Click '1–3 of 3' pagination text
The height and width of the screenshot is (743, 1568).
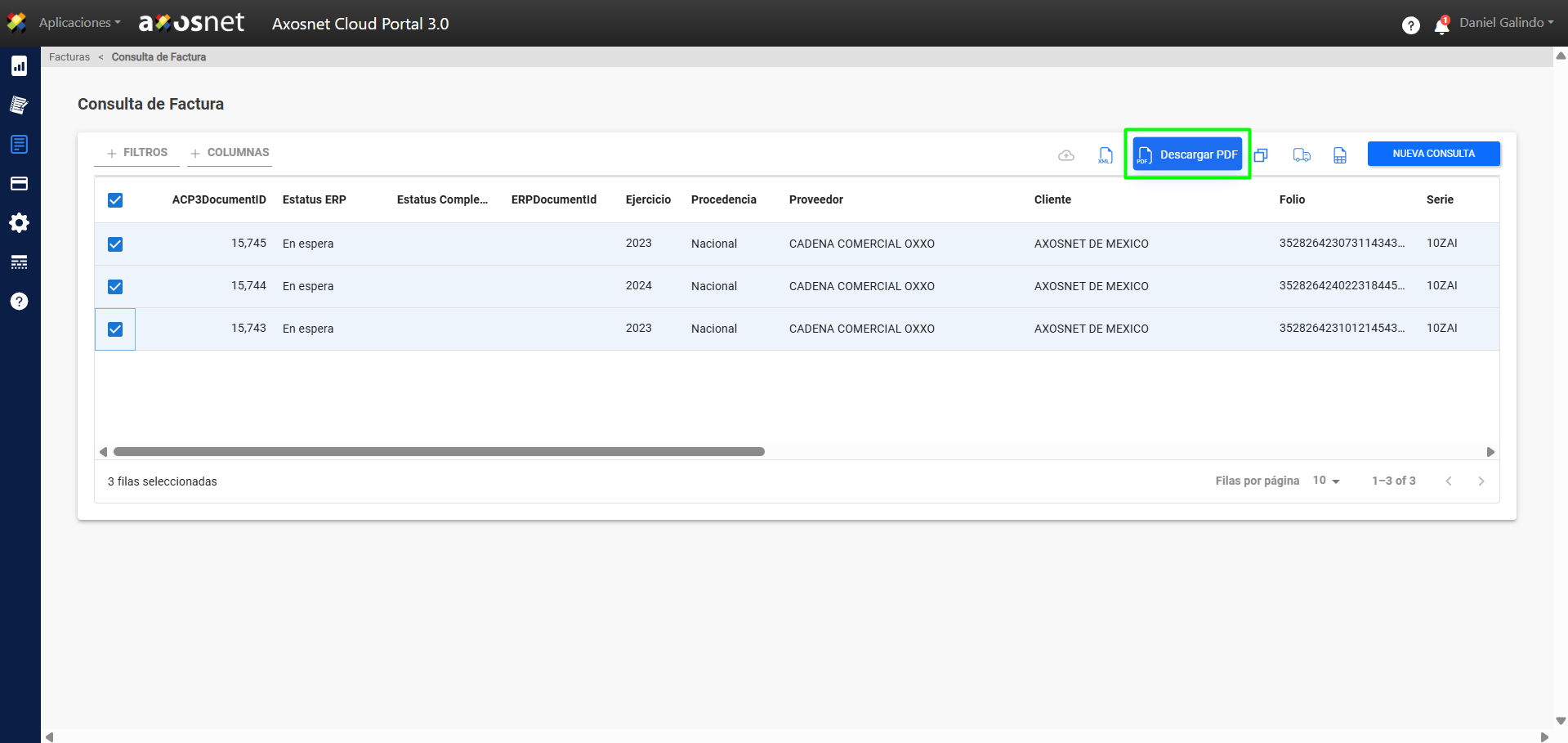coord(1394,481)
